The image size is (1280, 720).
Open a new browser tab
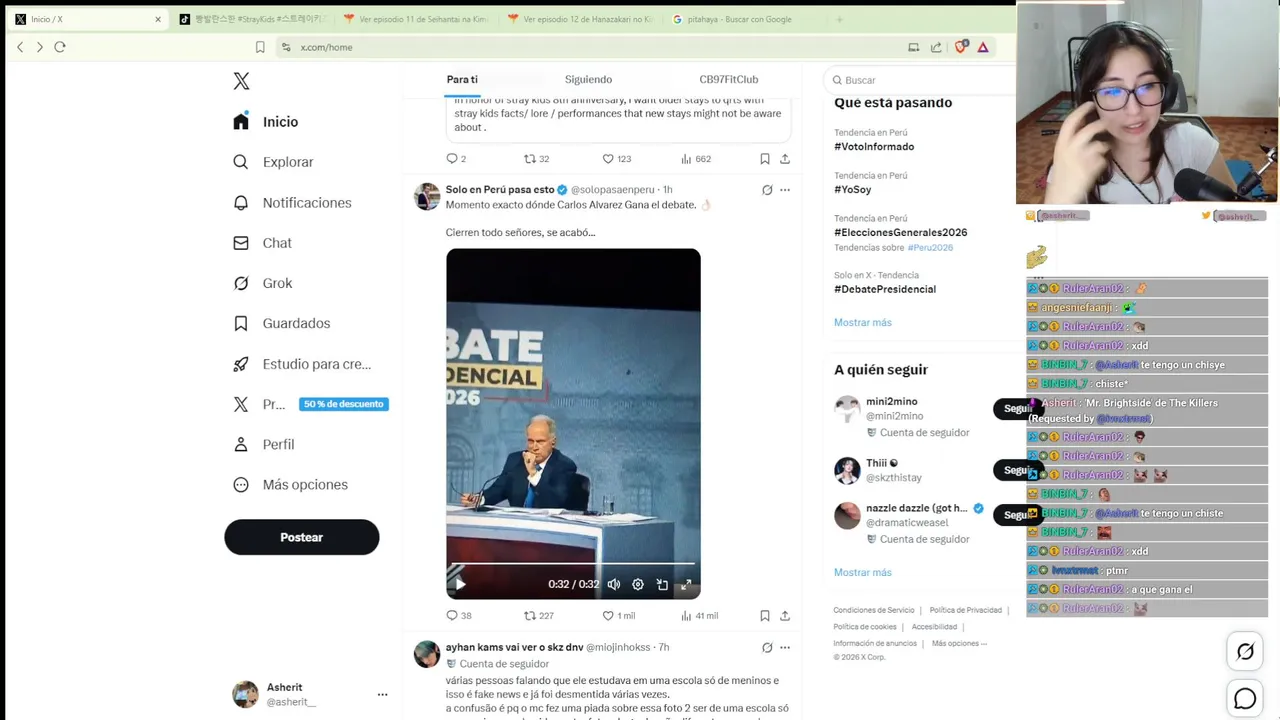click(x=839, y=19)
